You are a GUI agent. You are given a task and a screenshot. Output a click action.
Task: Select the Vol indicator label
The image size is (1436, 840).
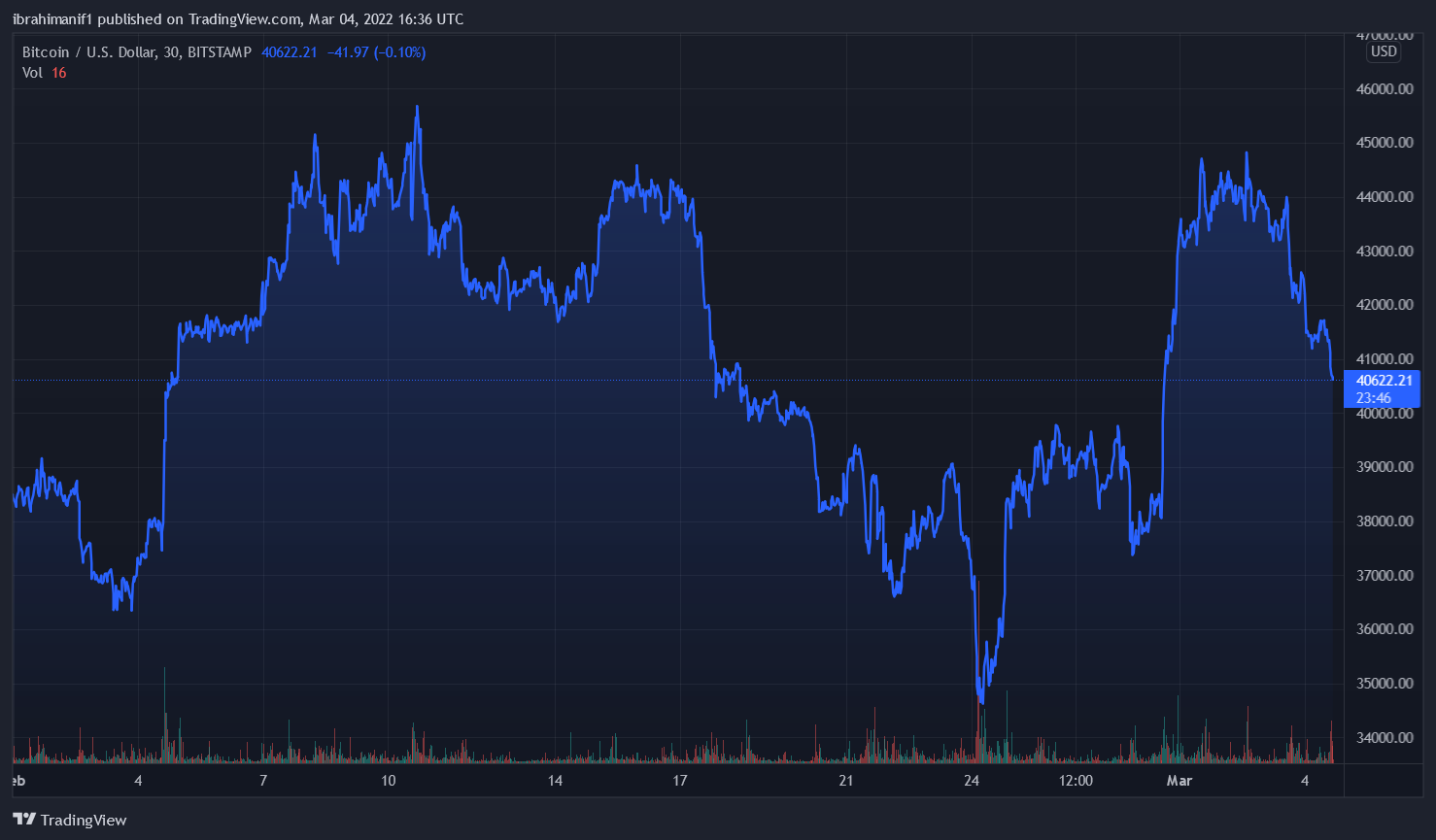[32, 73]
